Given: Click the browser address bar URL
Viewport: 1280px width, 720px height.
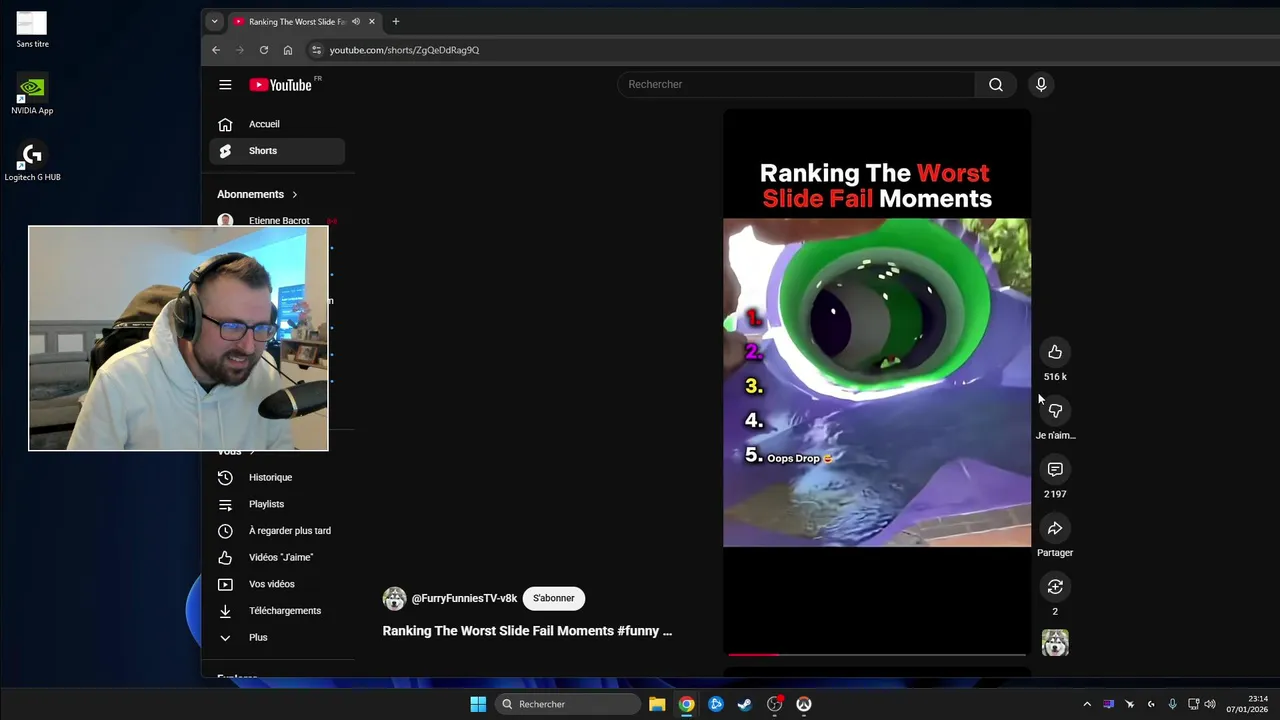Looking at the screenshot, I should coord(404,50).
